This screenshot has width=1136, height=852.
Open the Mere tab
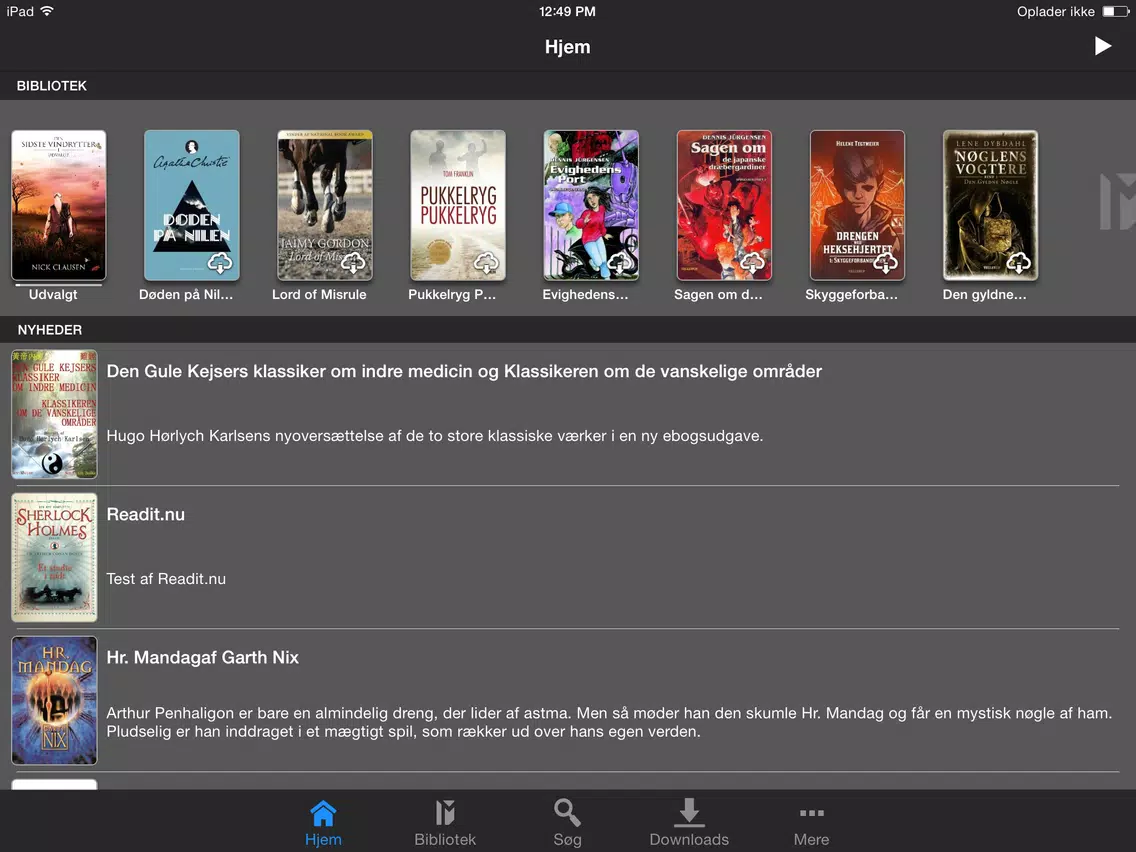point(811,823)
